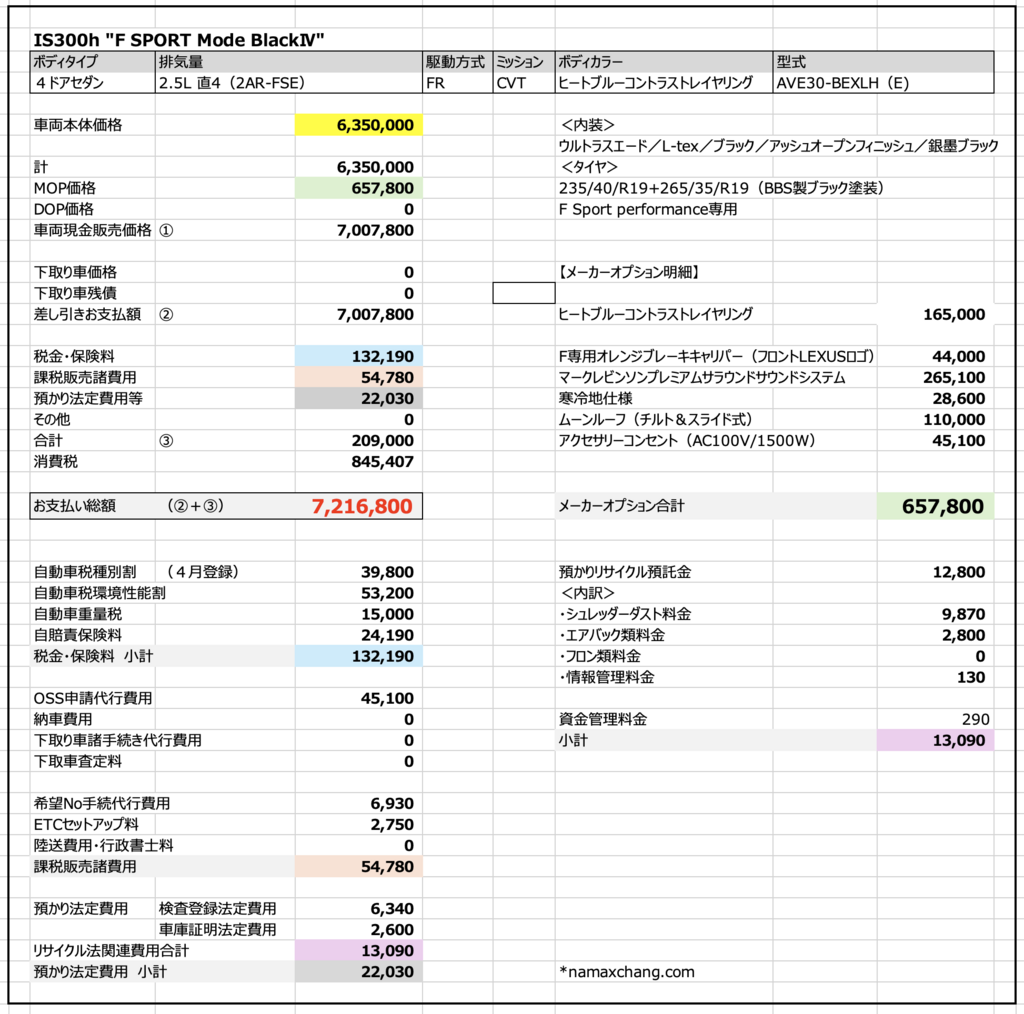
Task: Click the "リサイクル法関連費用合計" label
Action: (x=111, y=951)
